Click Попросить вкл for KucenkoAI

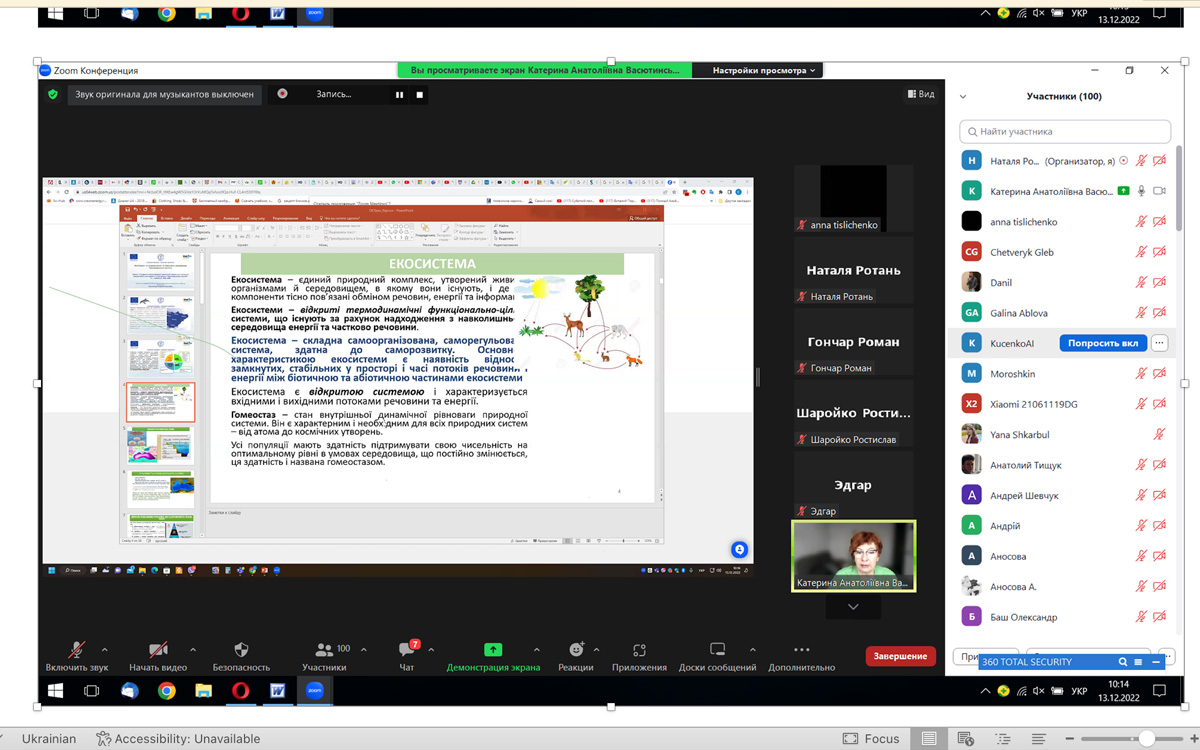pos(1102,343)
